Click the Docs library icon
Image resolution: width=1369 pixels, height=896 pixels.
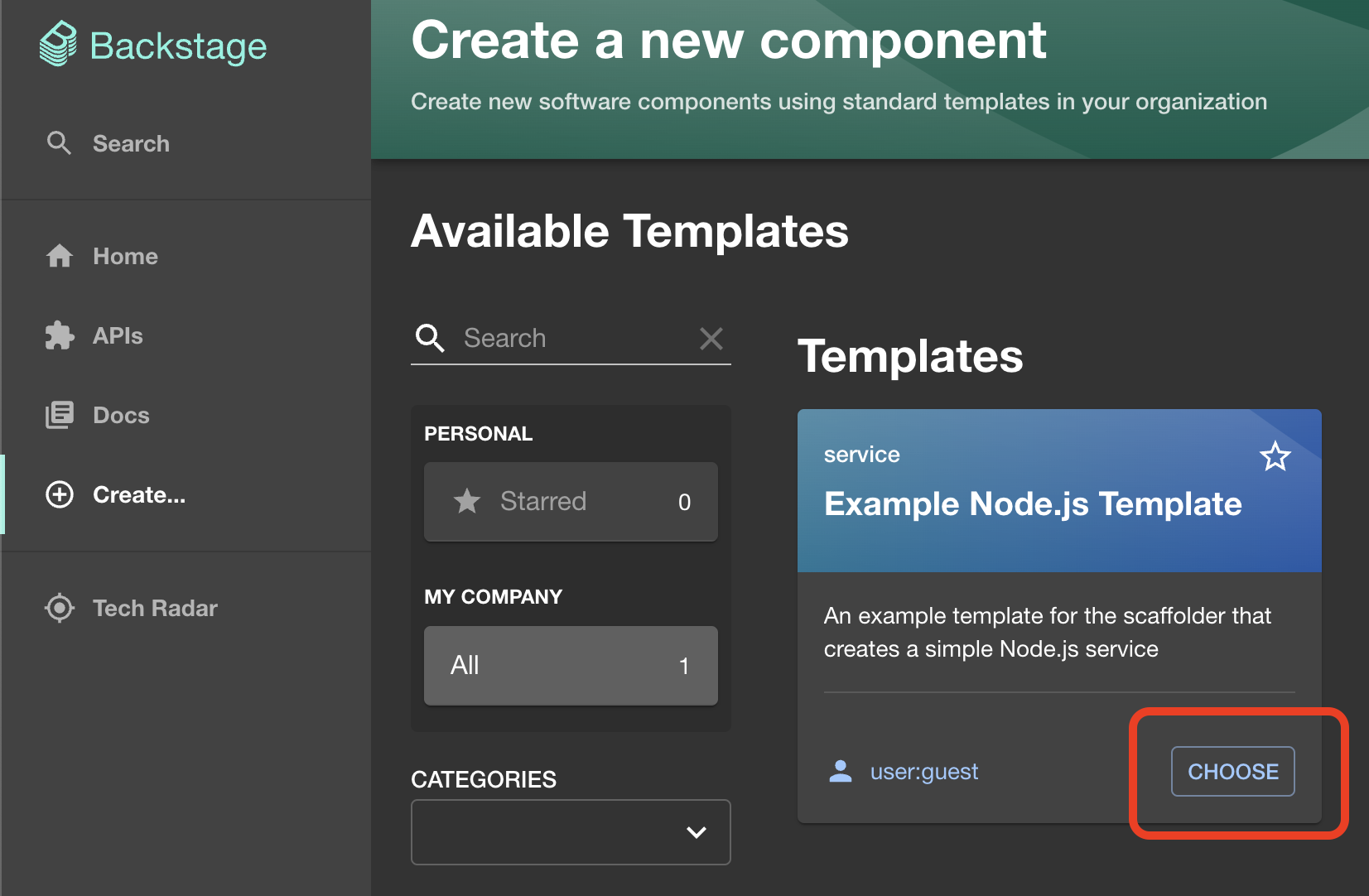(x=59, y=415)
